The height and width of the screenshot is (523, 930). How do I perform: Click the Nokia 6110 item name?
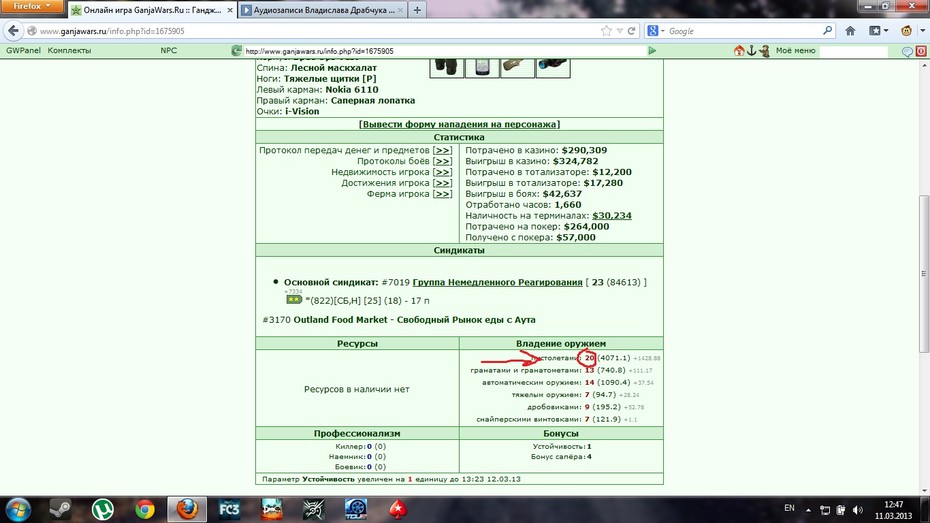coord(352,90)
